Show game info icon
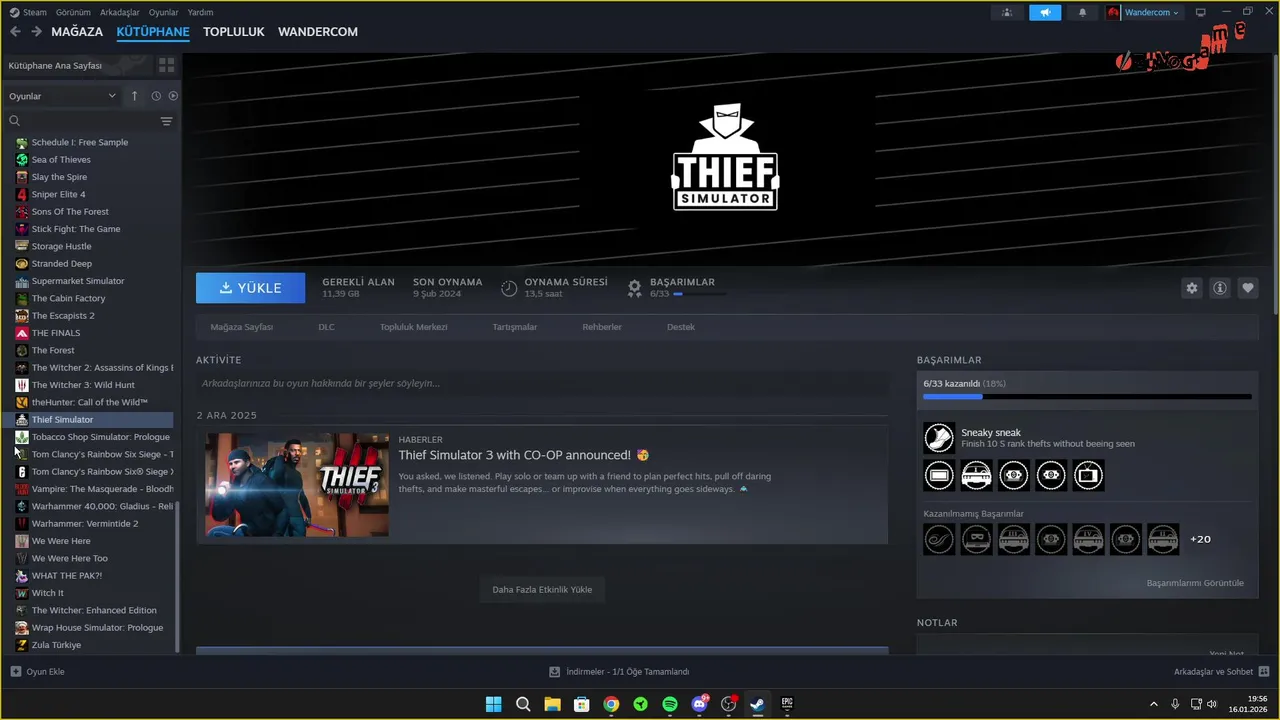1280x720 pixels. [x=1220, y=288]
